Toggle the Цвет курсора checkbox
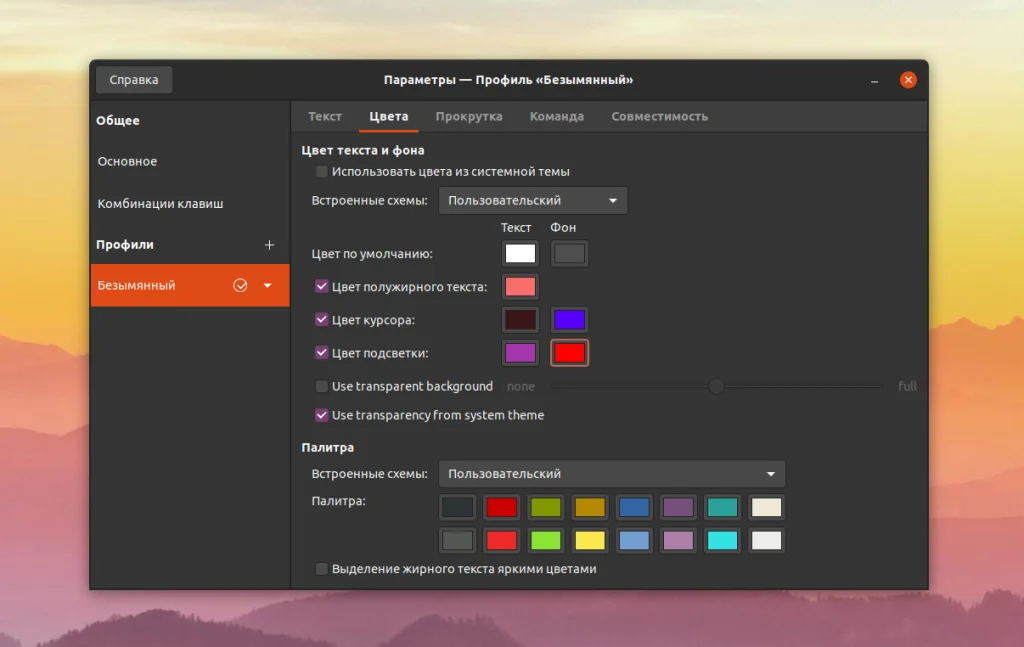Screen dimensions: 1024x647 pyautogui.click(x=322, y=319)
